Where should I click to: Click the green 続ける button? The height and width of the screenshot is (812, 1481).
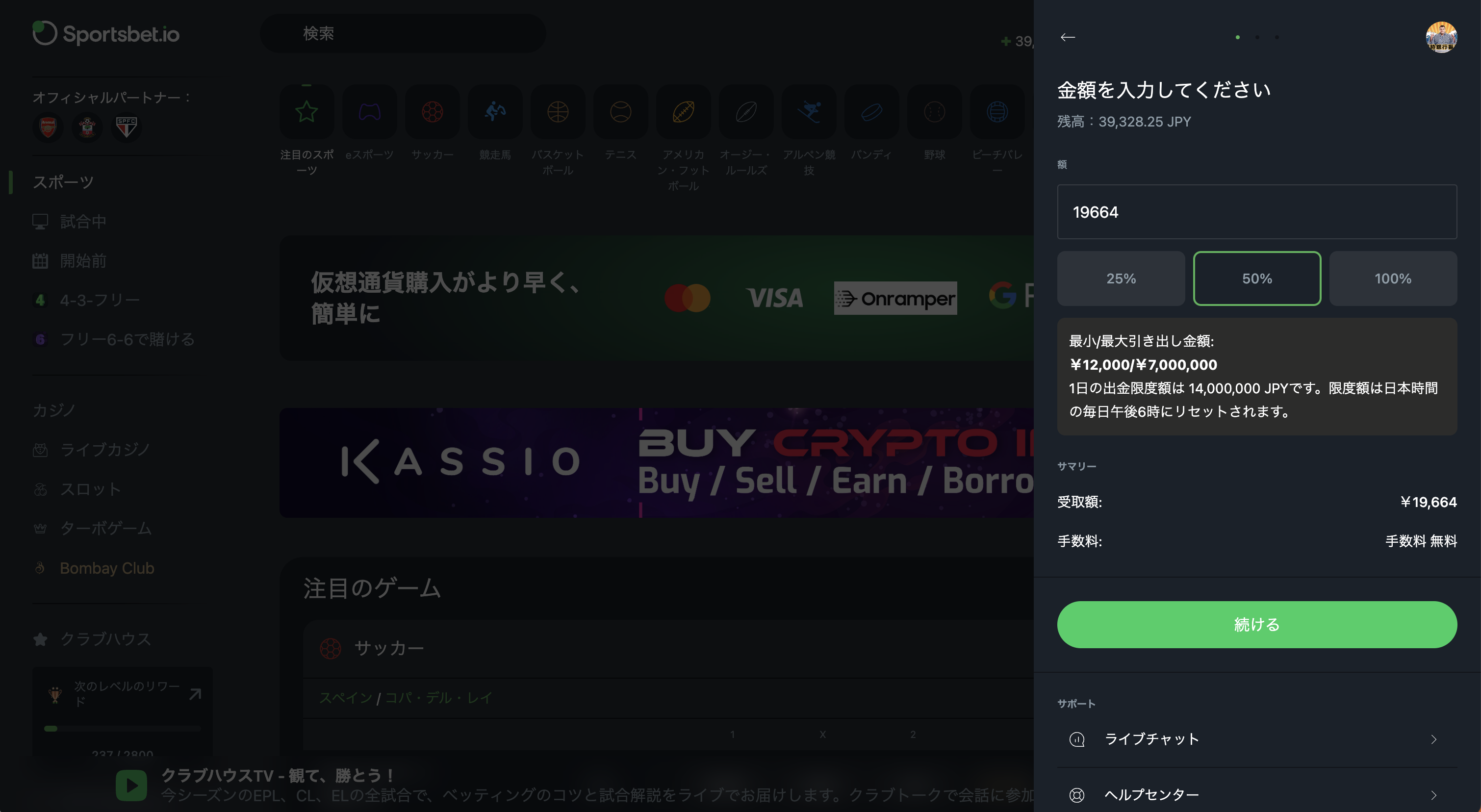[1257, 625]
